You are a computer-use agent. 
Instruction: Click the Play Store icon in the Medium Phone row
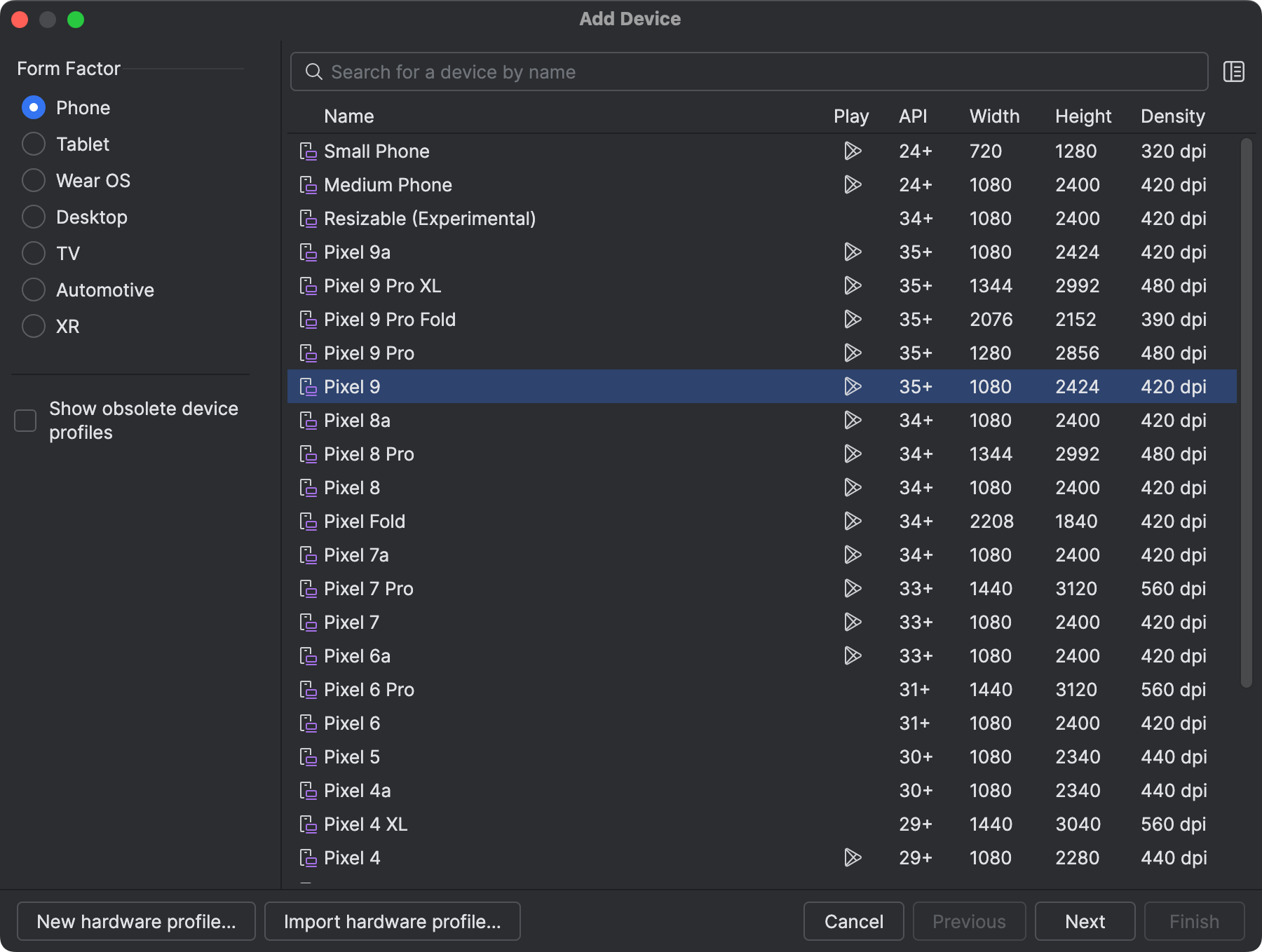(x=853, y=184)
